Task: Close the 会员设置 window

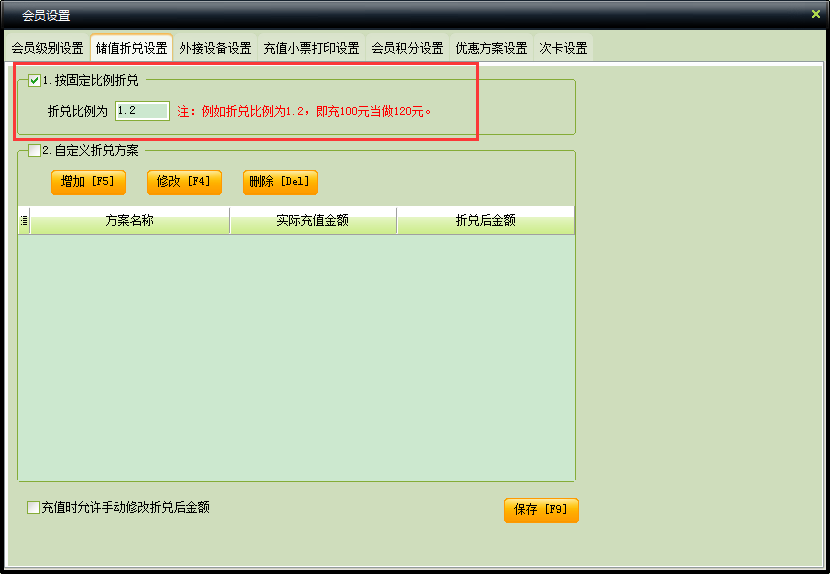Action: tap(816, 14)
